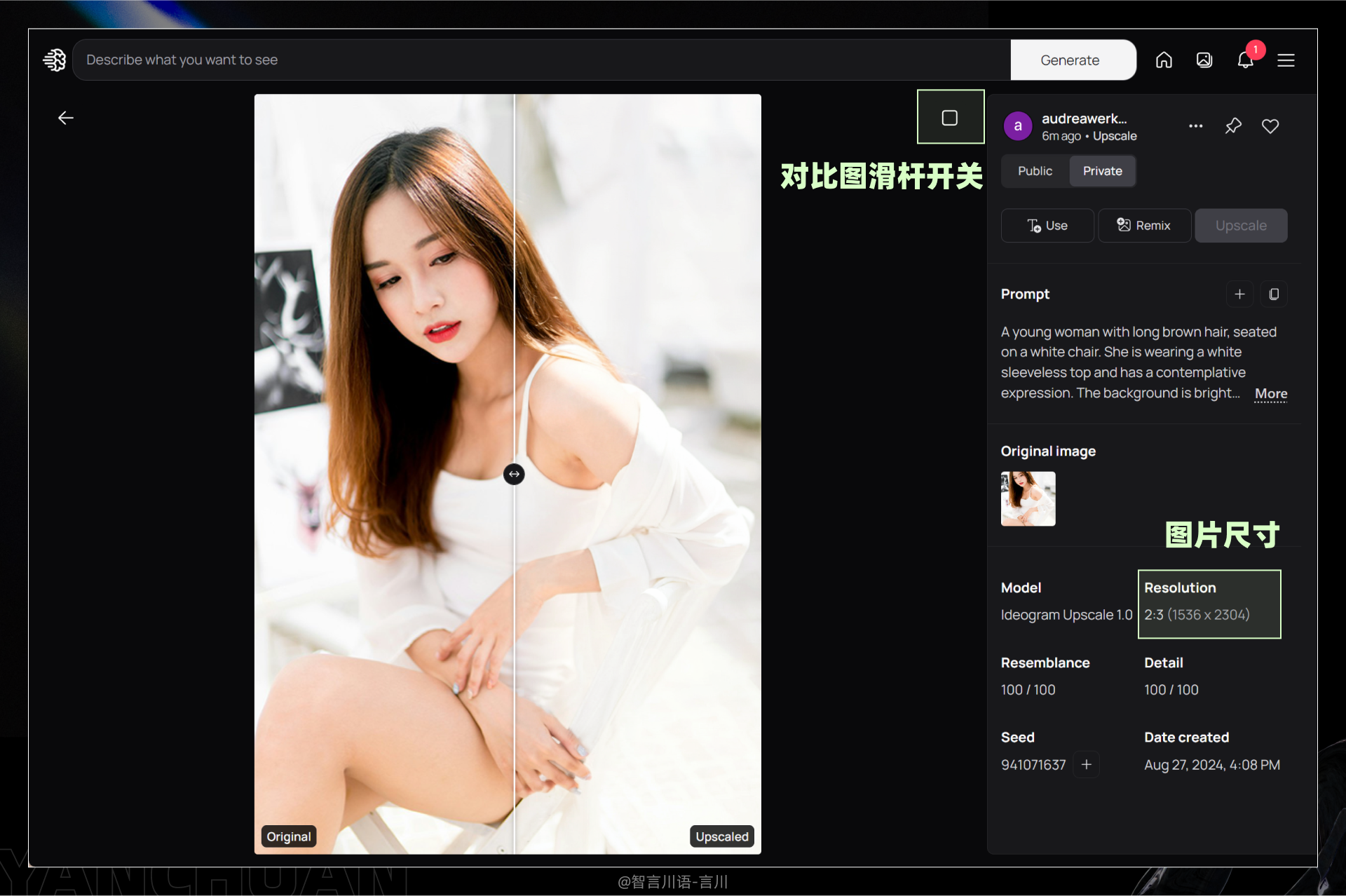The height and width of the screenshot is (896, 1346).
Task: Open the three-dot more options menu
Action: click(x=1196, y=126)
